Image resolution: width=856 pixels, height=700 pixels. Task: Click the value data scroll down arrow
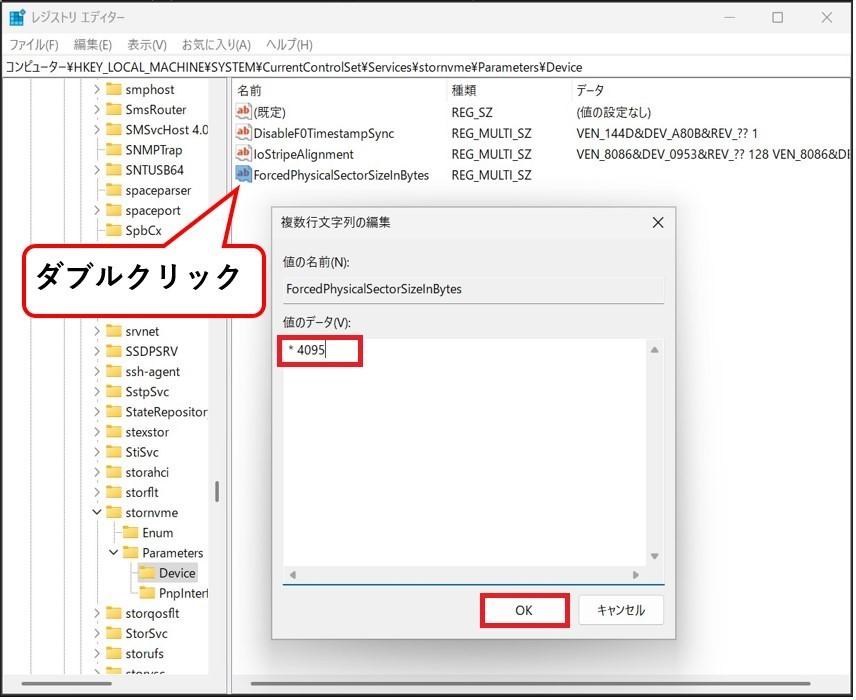(655, 556)
